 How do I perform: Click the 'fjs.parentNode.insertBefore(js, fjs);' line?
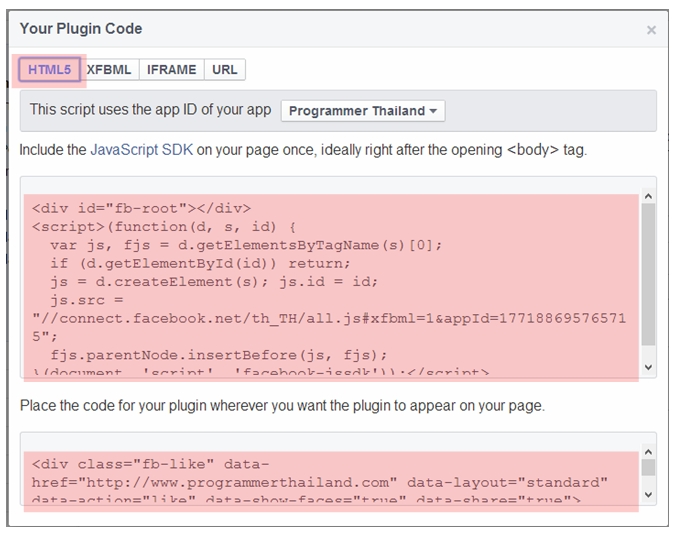click(x=219, y=355)
